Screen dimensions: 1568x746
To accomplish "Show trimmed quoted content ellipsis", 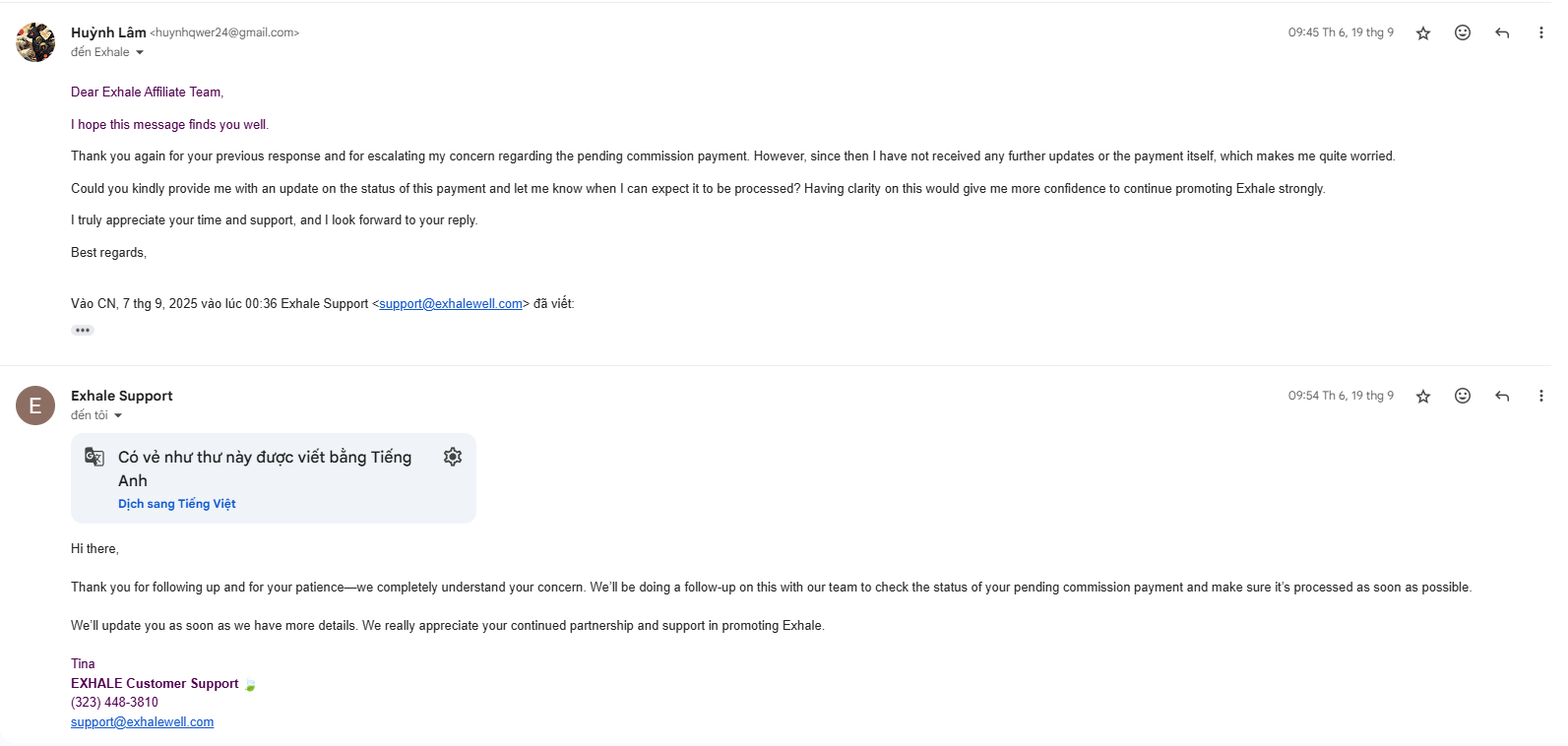I will pos(83,330).
